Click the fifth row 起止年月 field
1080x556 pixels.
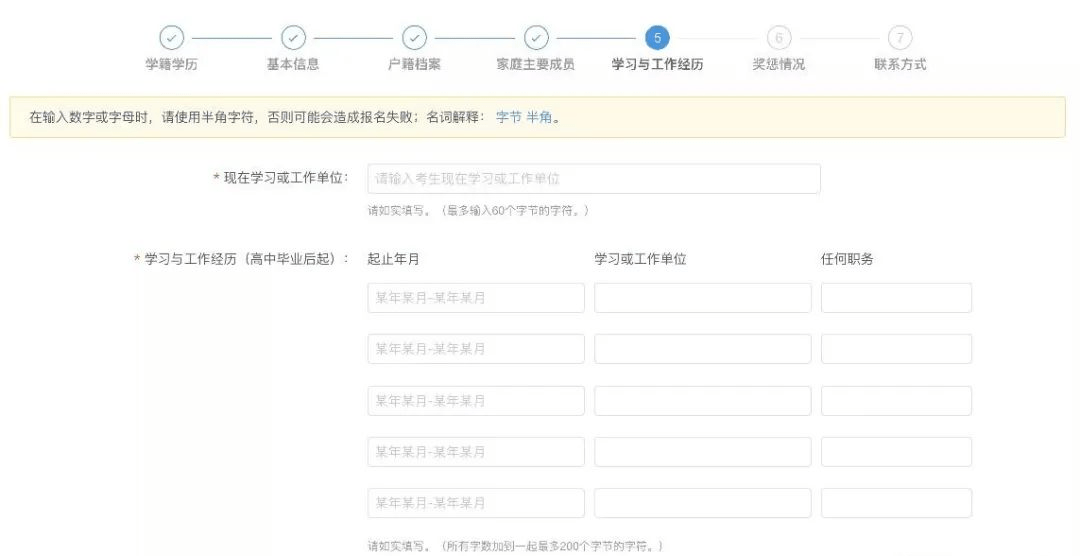(x=476, y=503)
